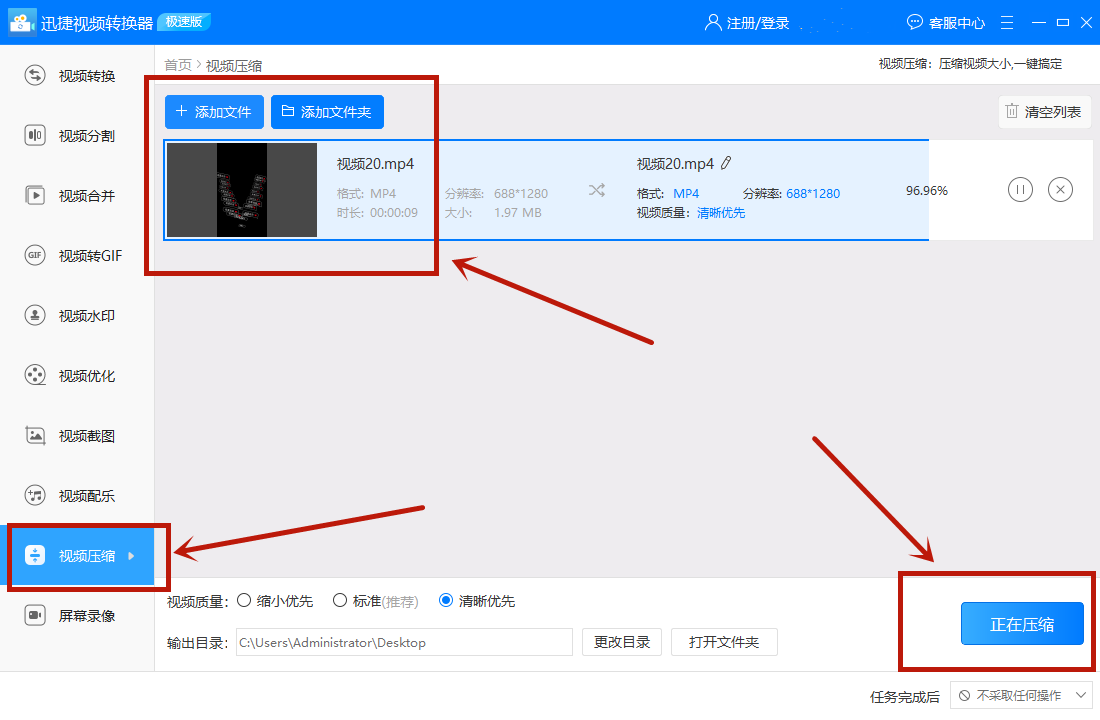The image size is (1100, 720).
Task: Click the output directory path field
Action: 404,642
